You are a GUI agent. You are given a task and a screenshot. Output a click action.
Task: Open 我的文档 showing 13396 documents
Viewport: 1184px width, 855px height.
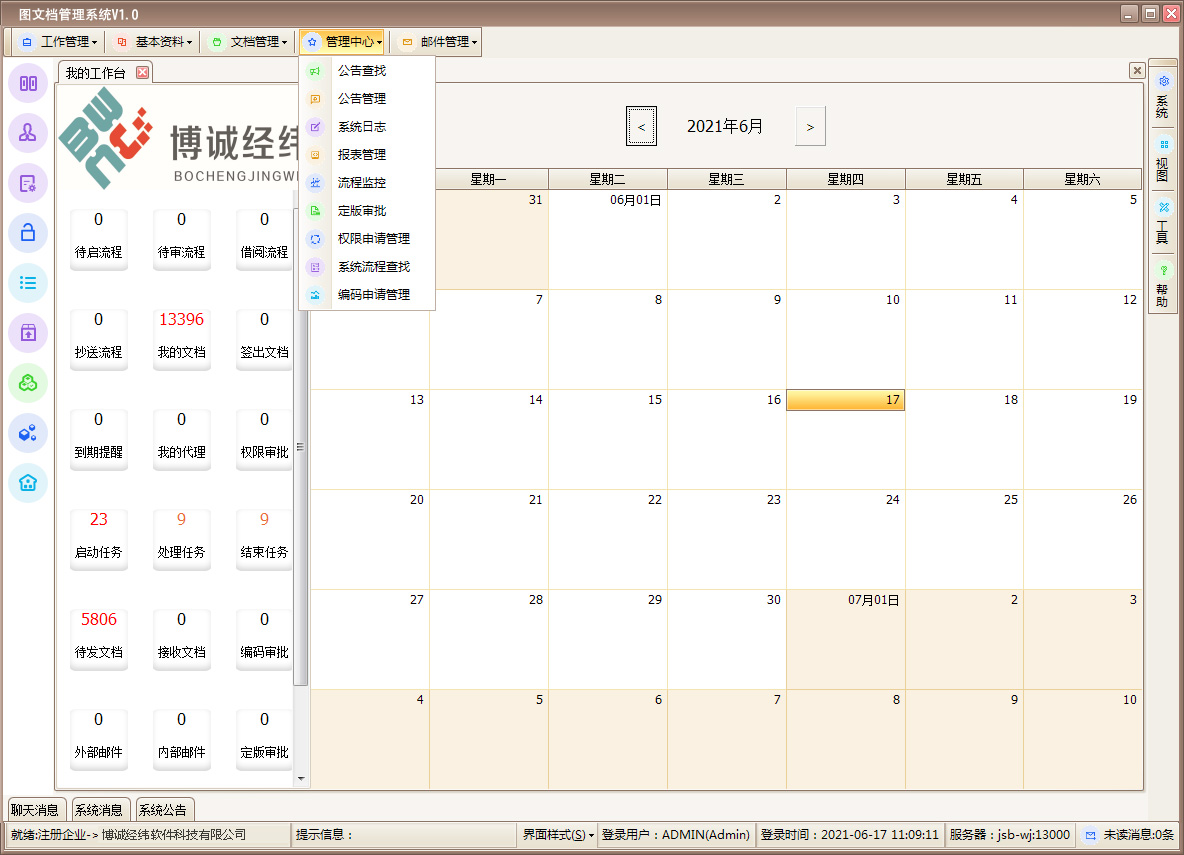(182, 339)
